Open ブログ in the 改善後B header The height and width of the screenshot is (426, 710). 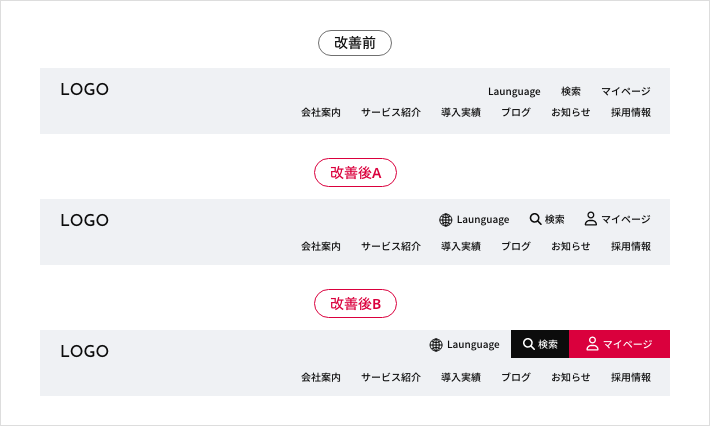point(516,377)
